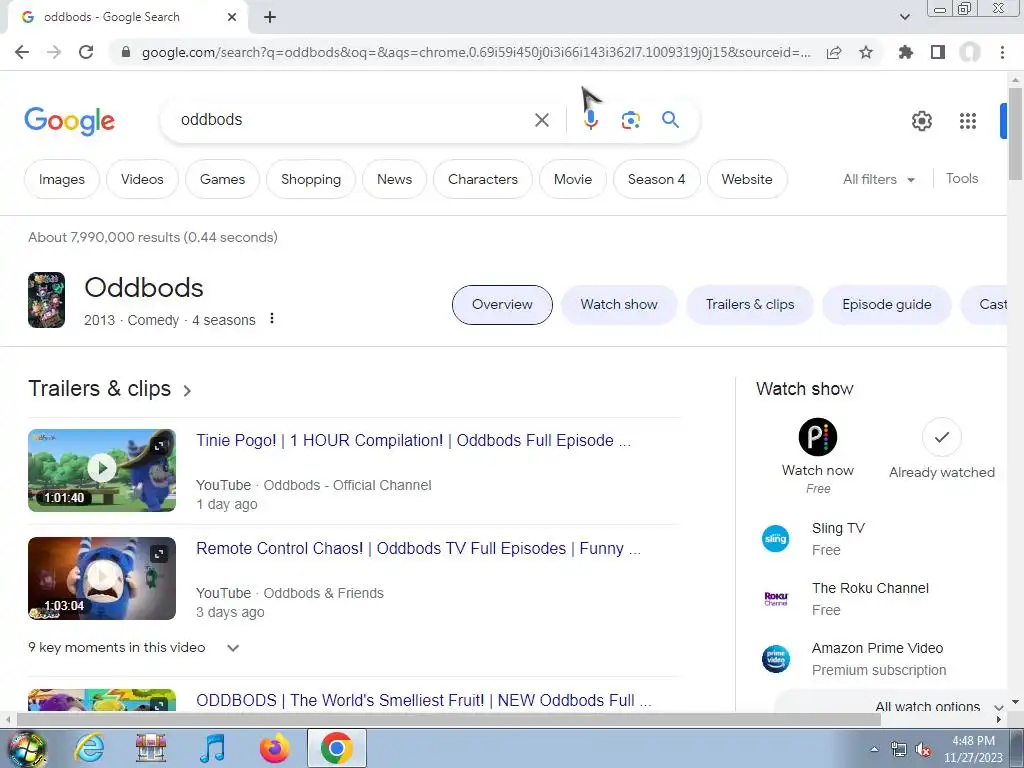
Task: Mark show as Already watched
Action: (x=941, y=449)
